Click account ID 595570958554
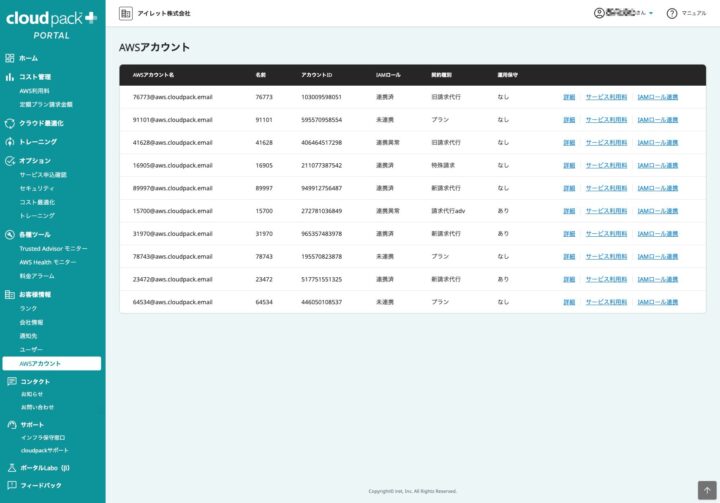The image size is (720, 503). (x=321, y=120)
